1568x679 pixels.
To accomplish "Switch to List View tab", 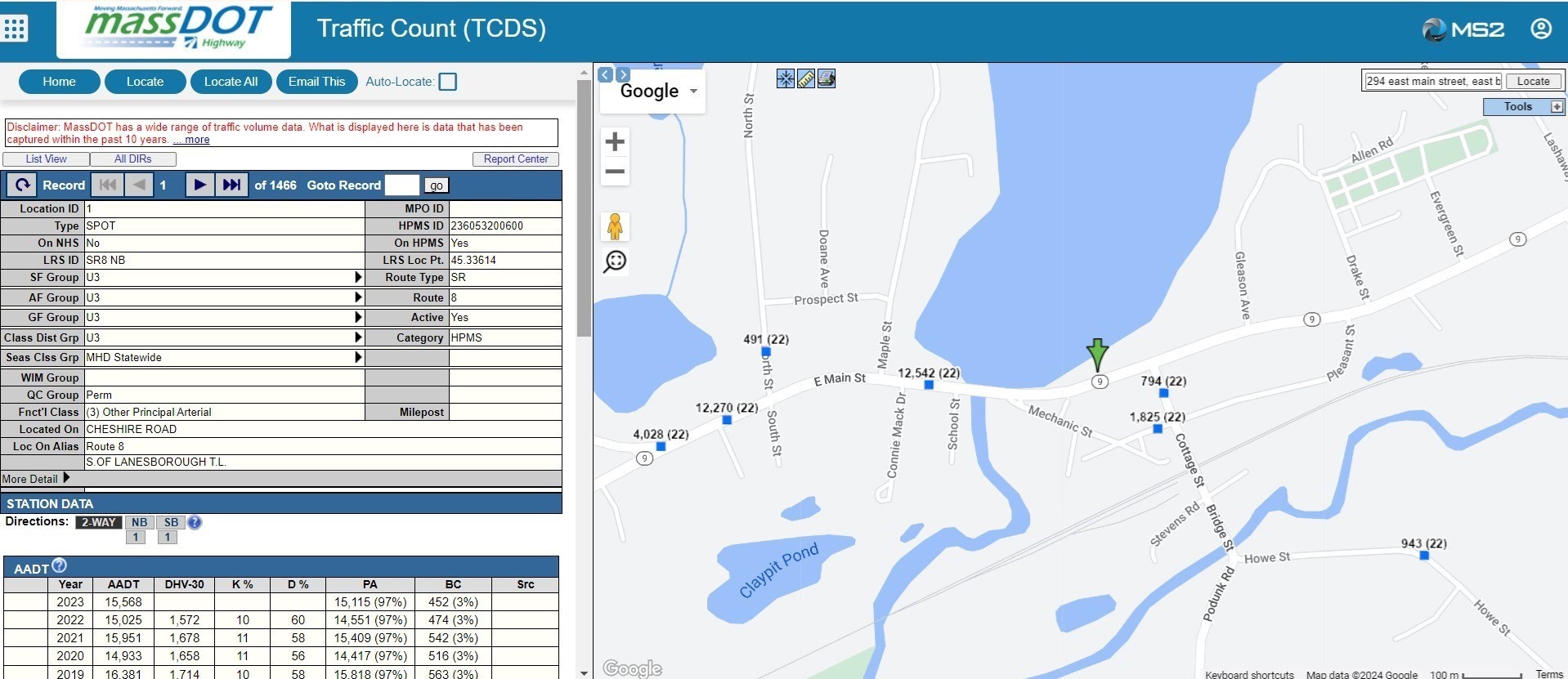I will (x=46, y=159).
